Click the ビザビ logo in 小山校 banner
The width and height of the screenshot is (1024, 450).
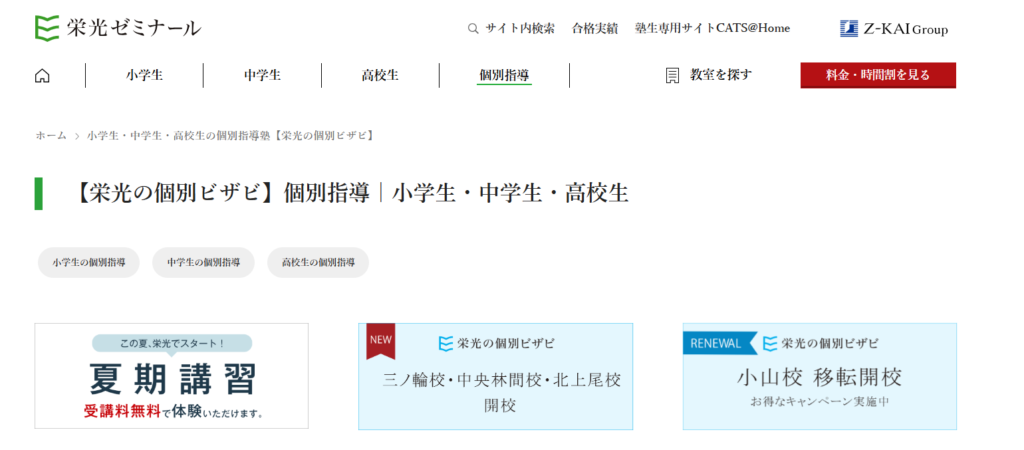point(821,343)
